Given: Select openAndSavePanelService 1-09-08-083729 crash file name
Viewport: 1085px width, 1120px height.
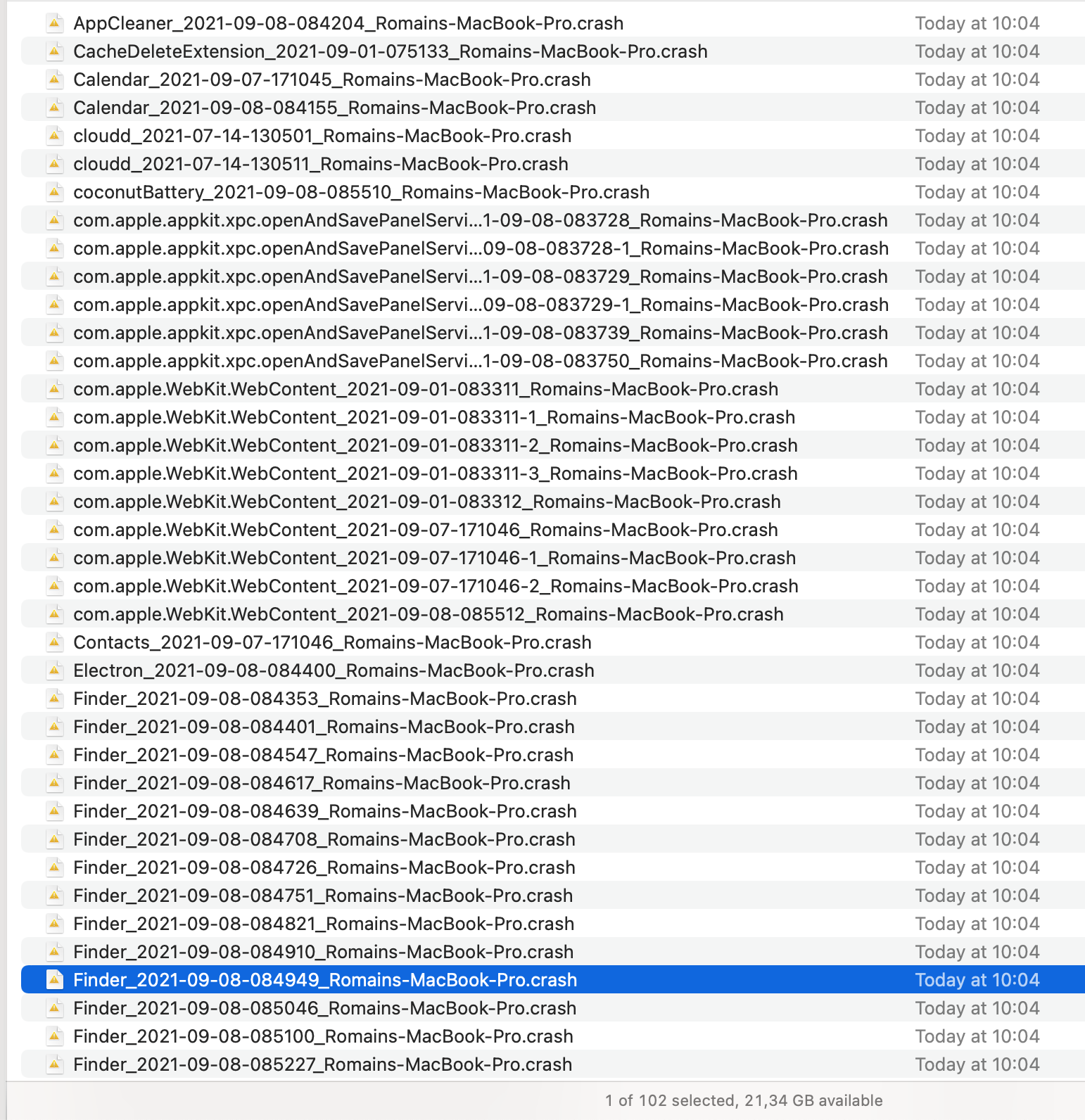Looking at the screenshot, I should (481, 276).
